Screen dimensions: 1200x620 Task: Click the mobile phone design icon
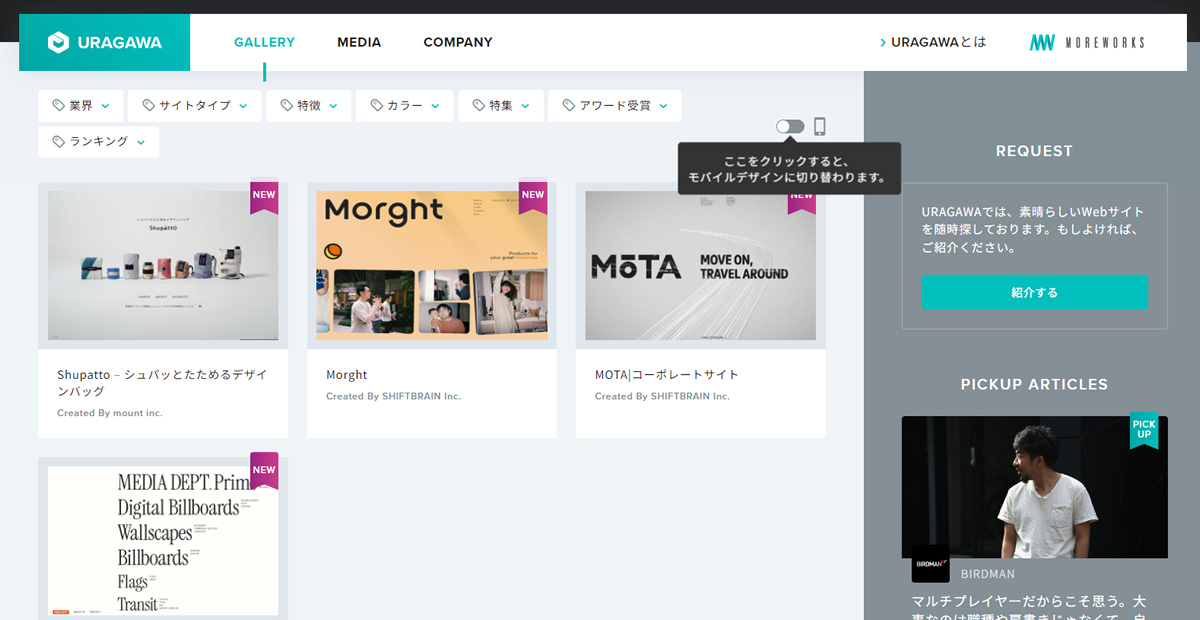[x=819, y=127]
